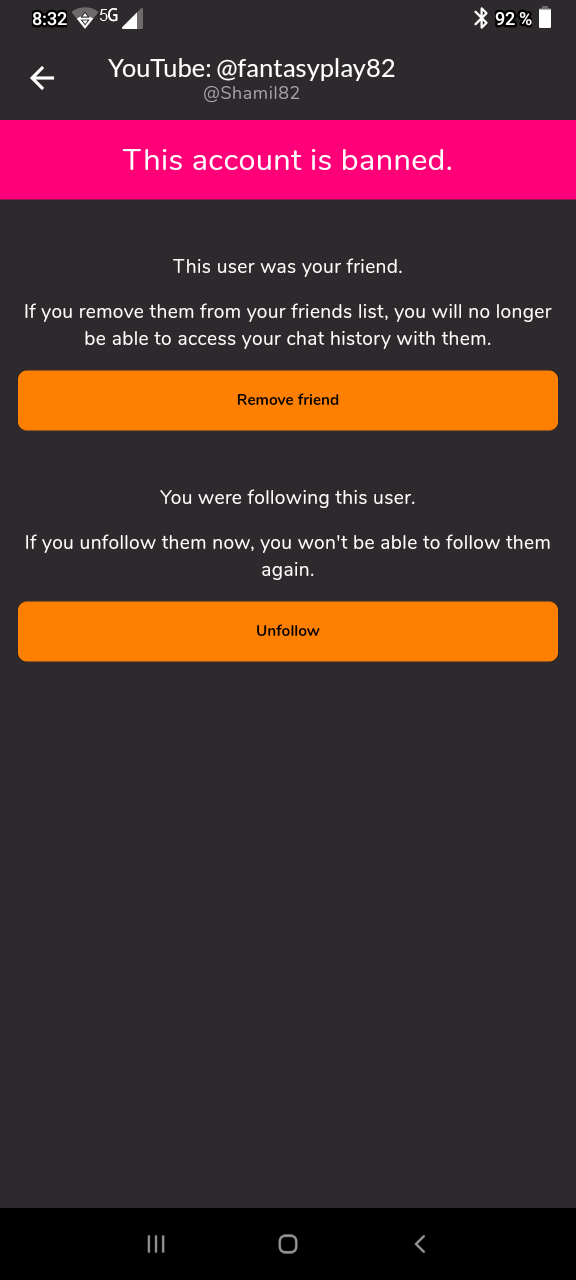Tap 'You were following this user' text
The height and width of the screenshot is (1280, 576).
pyautogui.click(x=288, y=497)
